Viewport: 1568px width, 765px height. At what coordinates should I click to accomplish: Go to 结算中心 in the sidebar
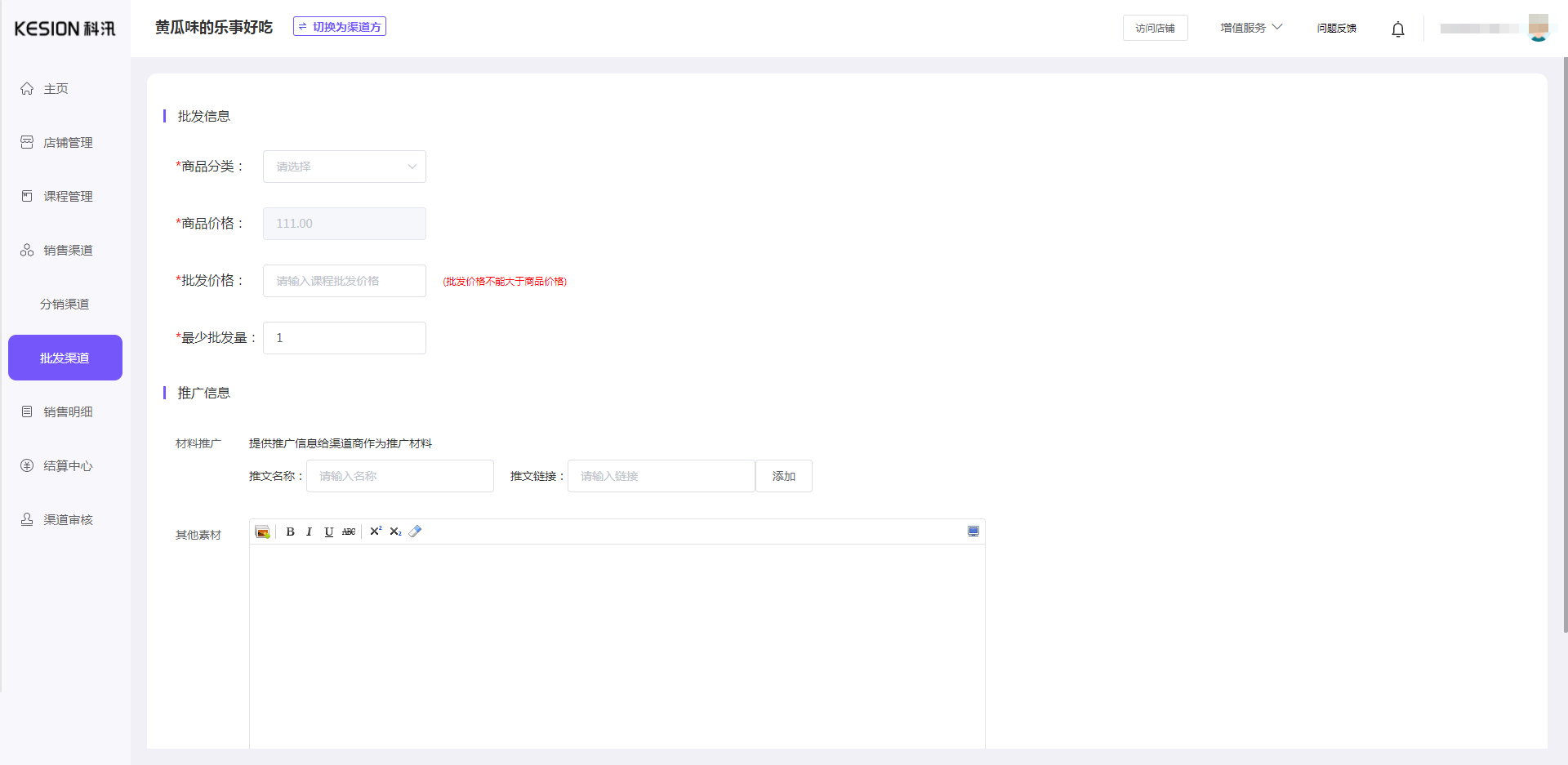point(68,466)
